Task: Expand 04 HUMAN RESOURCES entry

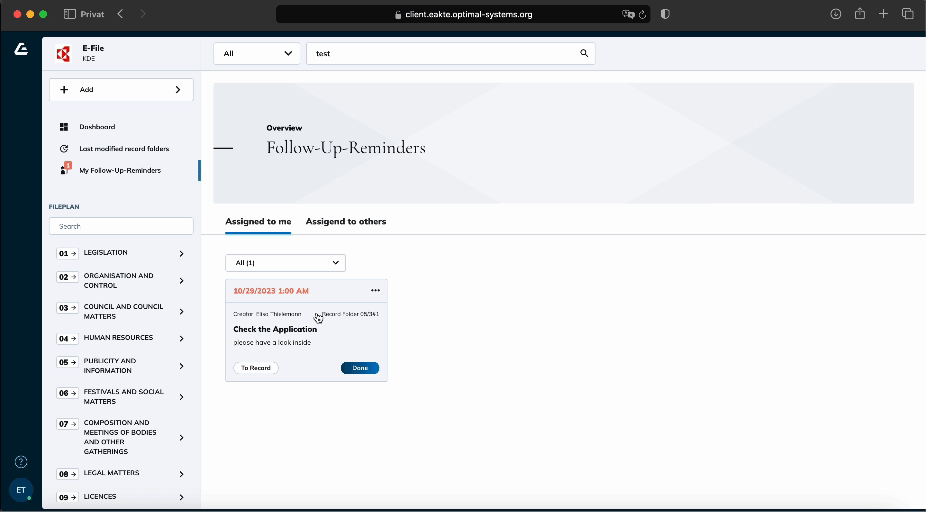Action: 181,339
